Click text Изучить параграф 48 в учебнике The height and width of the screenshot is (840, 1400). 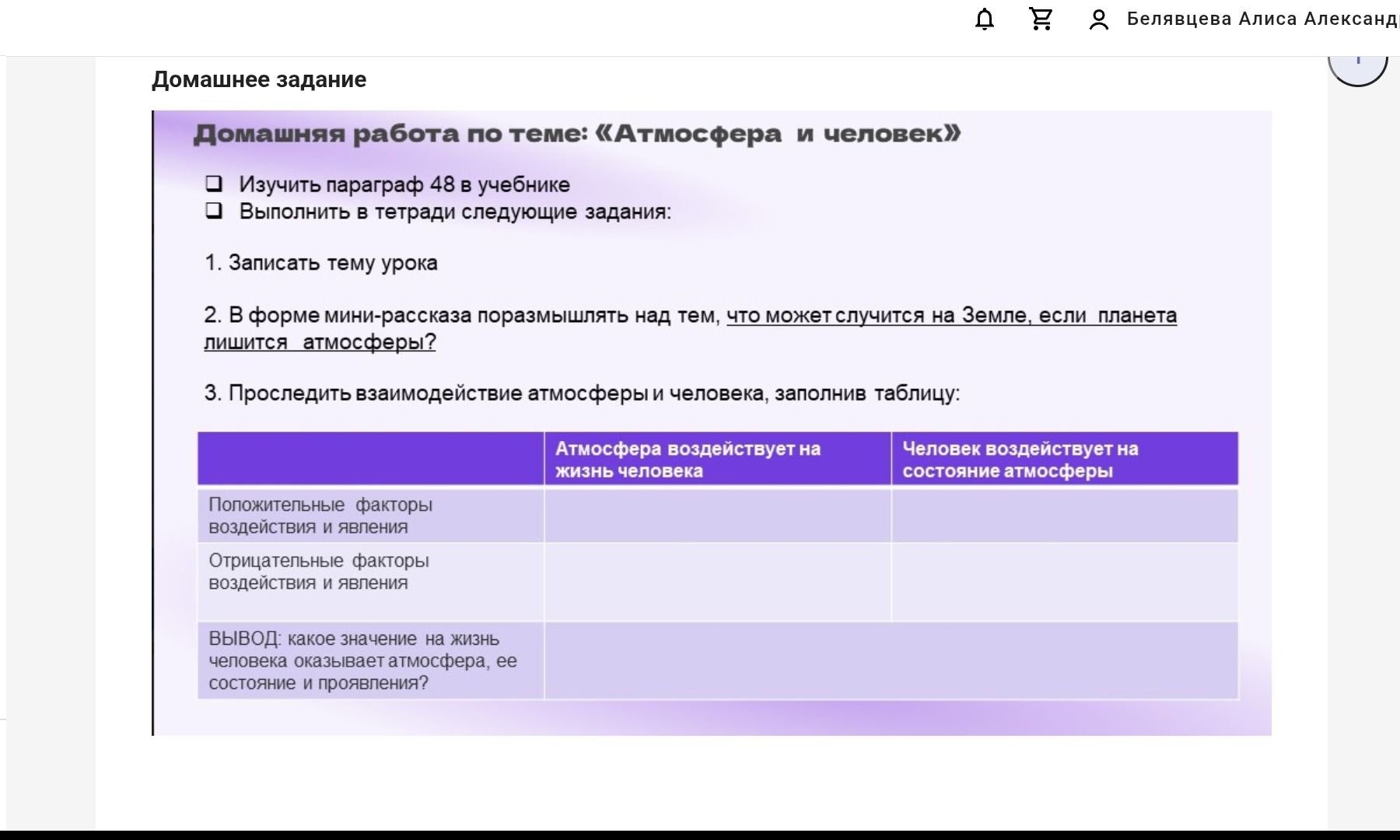coord(404,184)
